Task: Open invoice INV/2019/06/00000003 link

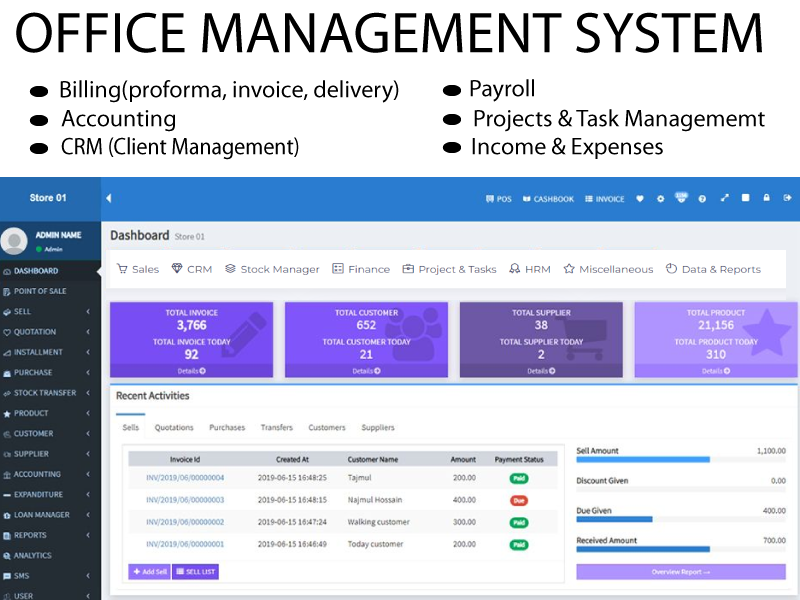Action: [x=185, y=500]
